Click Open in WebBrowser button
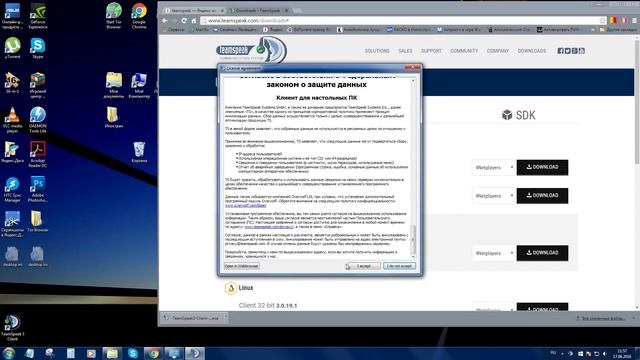Screen dimensions: 640x360 pos(242,266)
